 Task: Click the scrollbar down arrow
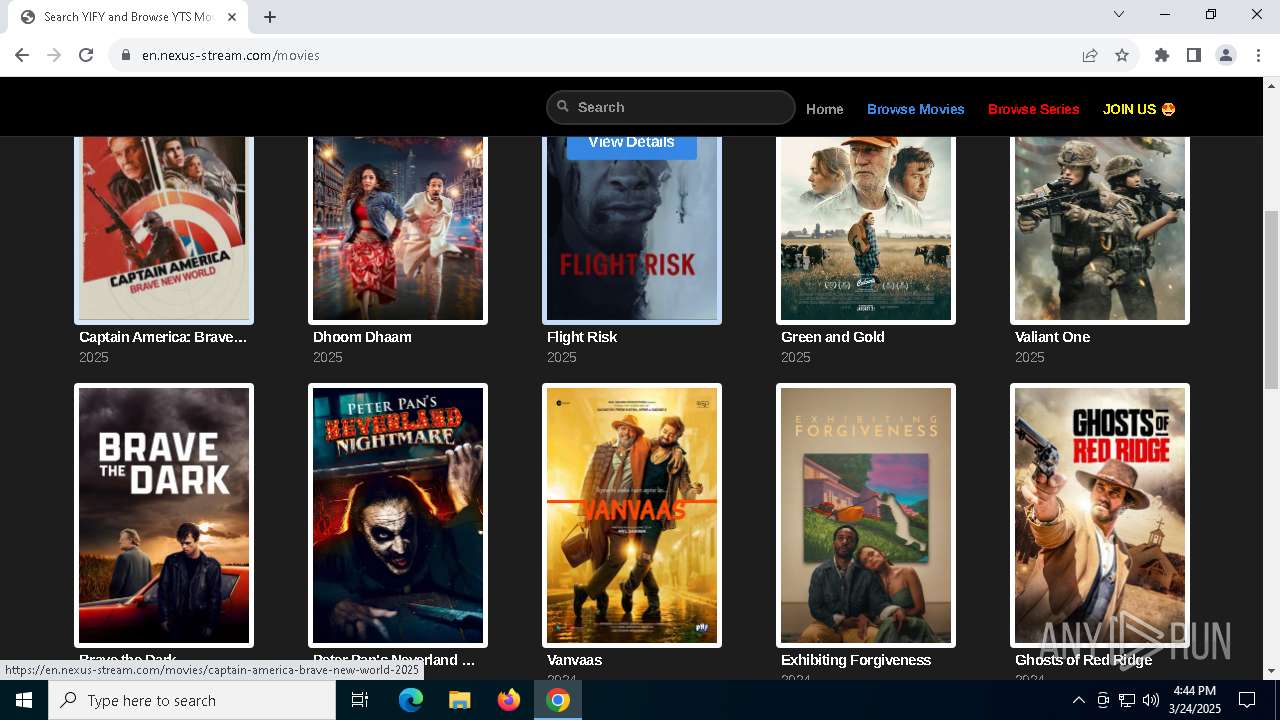tap(1271, 671)
